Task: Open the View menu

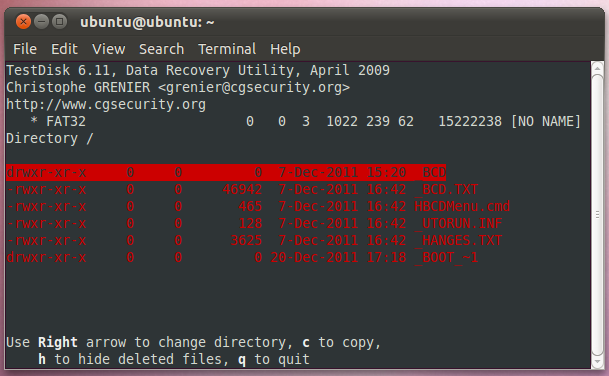Action: point(108,49)
